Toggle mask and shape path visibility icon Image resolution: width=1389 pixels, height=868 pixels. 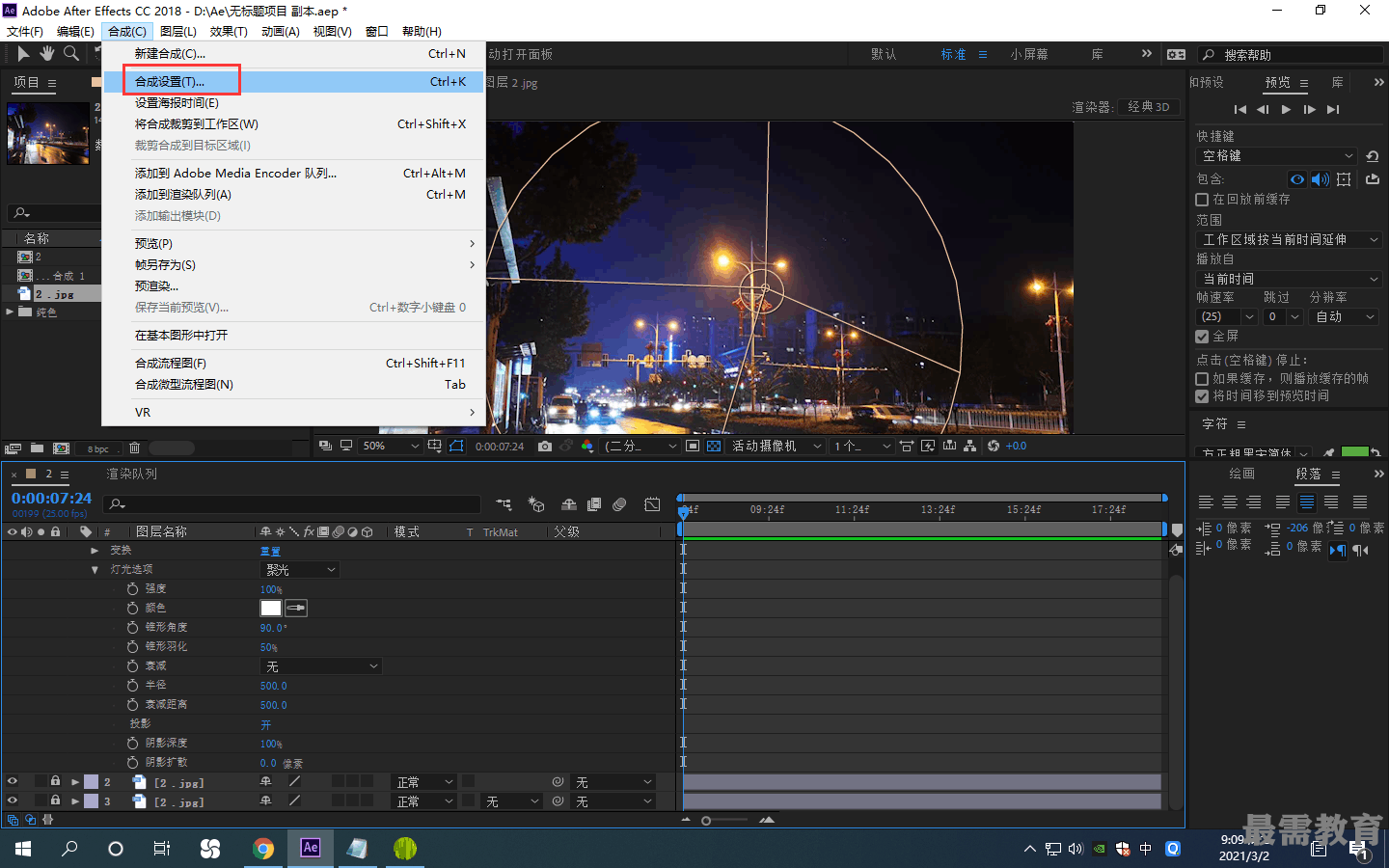click(456, 446)
